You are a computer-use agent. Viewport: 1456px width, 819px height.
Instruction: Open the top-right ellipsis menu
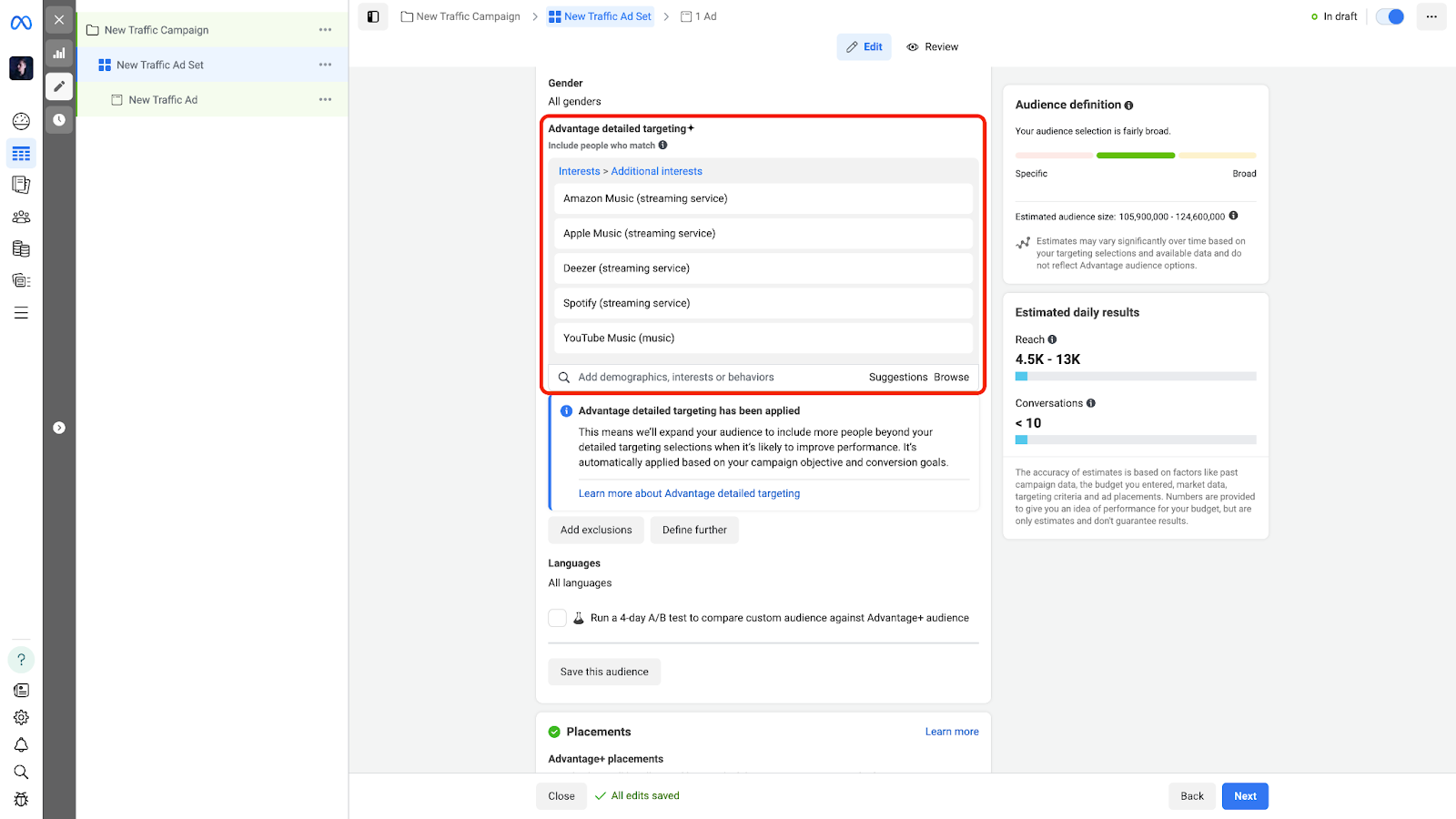coord(1431,16)
